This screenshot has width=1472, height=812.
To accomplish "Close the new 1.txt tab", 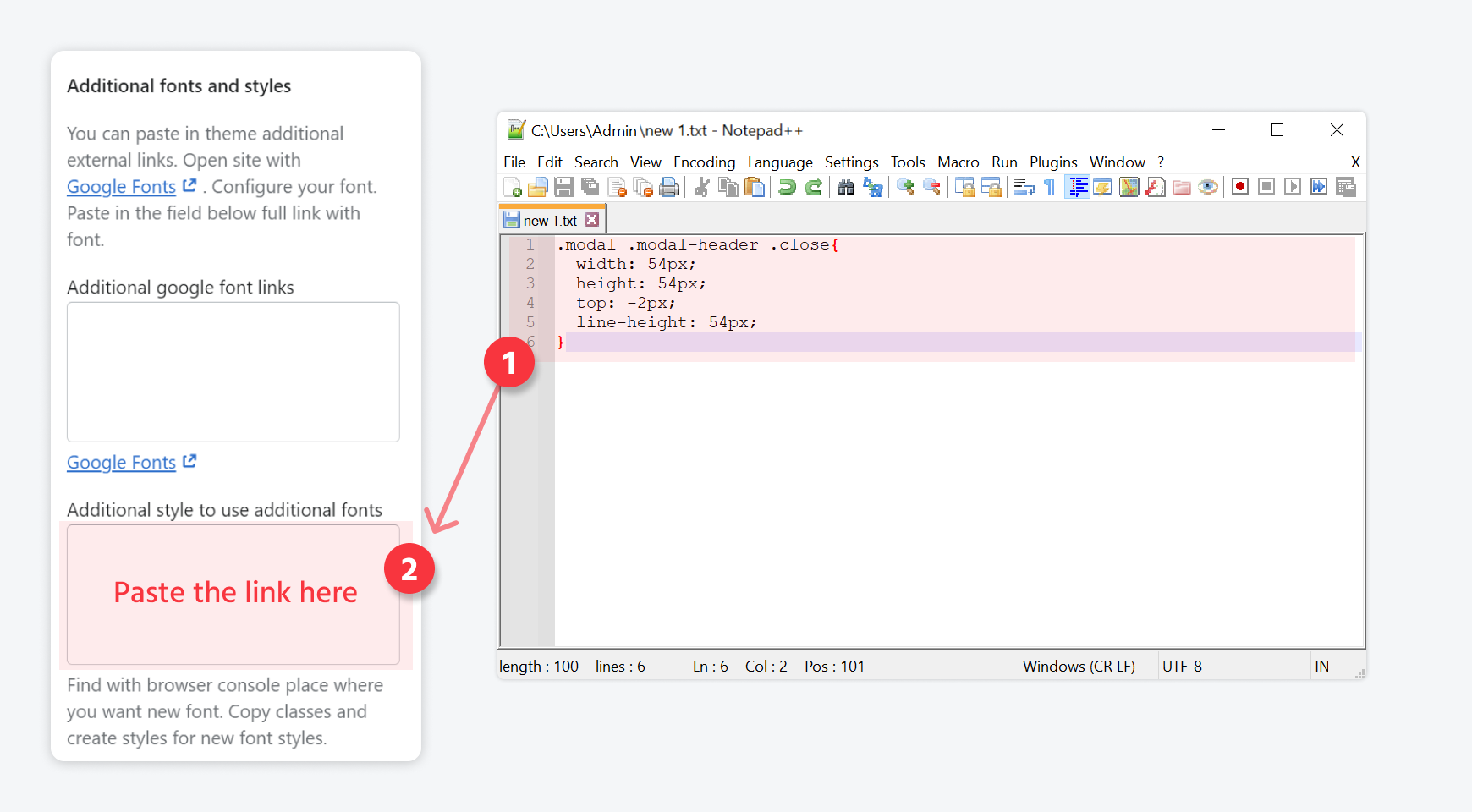I will [x=592, y=220].
